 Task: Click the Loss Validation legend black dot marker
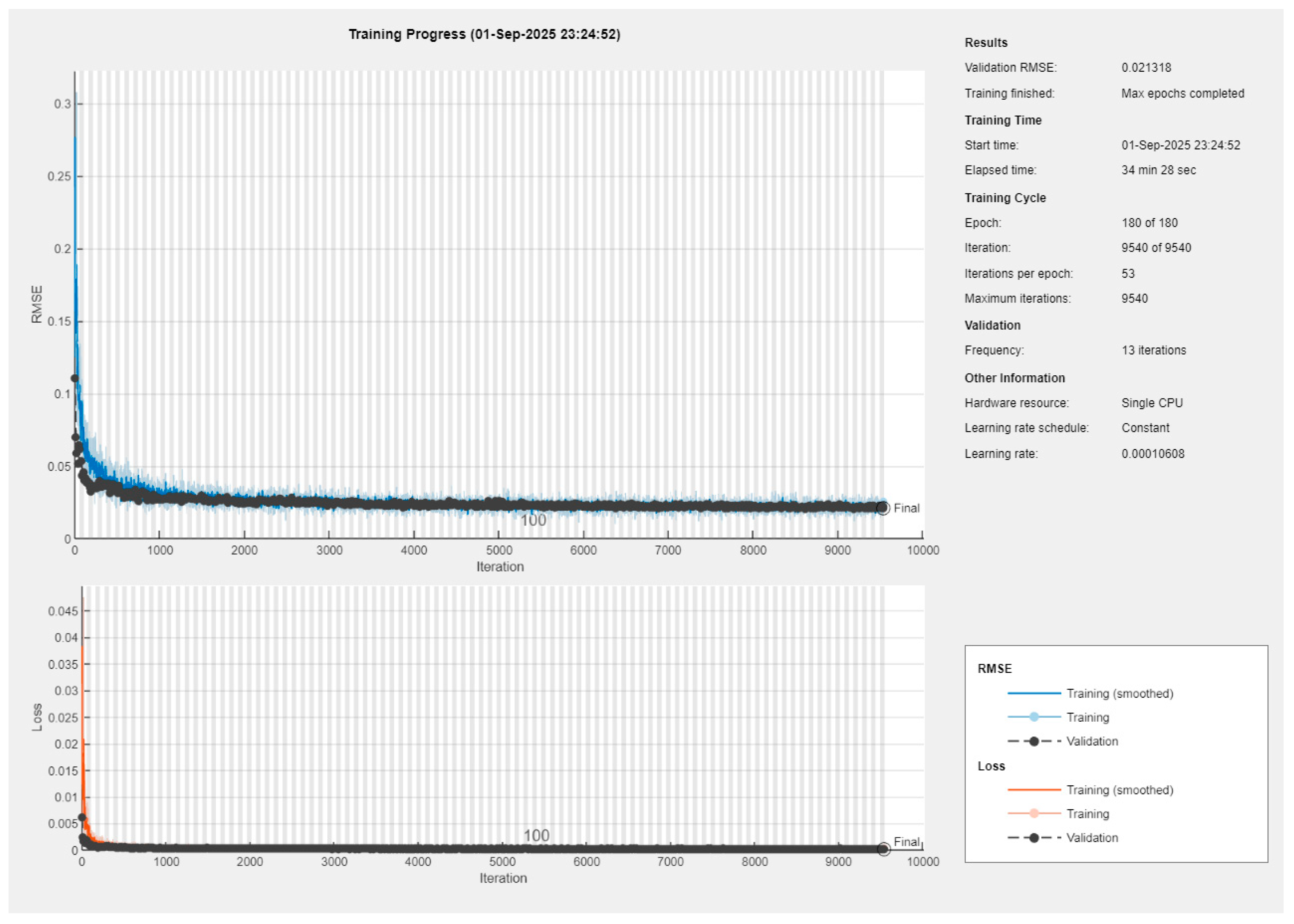coord(1034,838)
